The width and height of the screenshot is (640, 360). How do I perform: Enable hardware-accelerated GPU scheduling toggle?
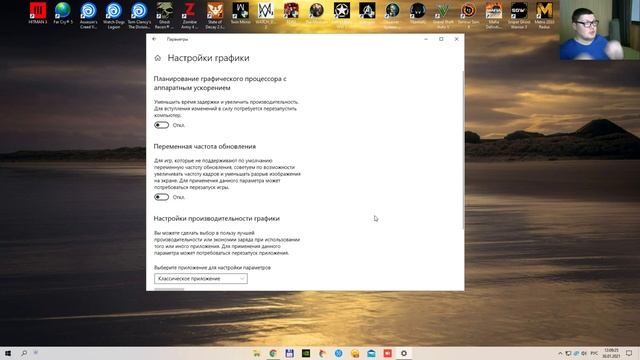162,125
